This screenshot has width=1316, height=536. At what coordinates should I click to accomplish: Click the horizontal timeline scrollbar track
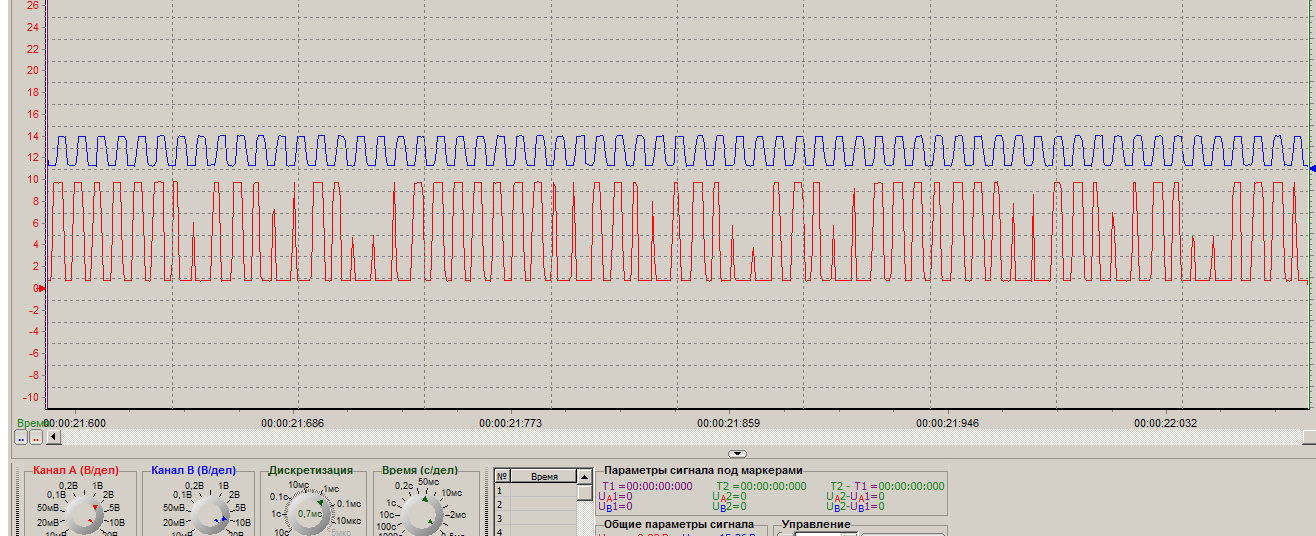[x=680, y=437]
